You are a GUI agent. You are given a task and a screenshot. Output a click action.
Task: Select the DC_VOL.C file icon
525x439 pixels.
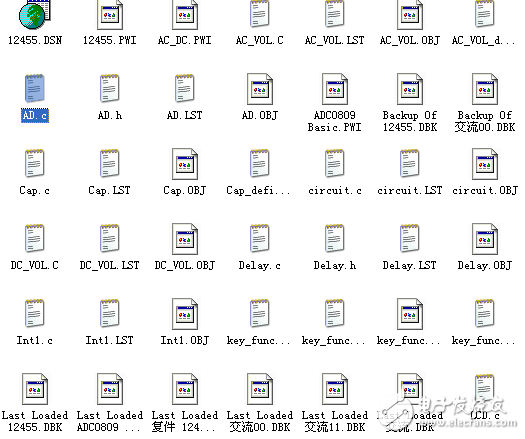coord(34,238)
